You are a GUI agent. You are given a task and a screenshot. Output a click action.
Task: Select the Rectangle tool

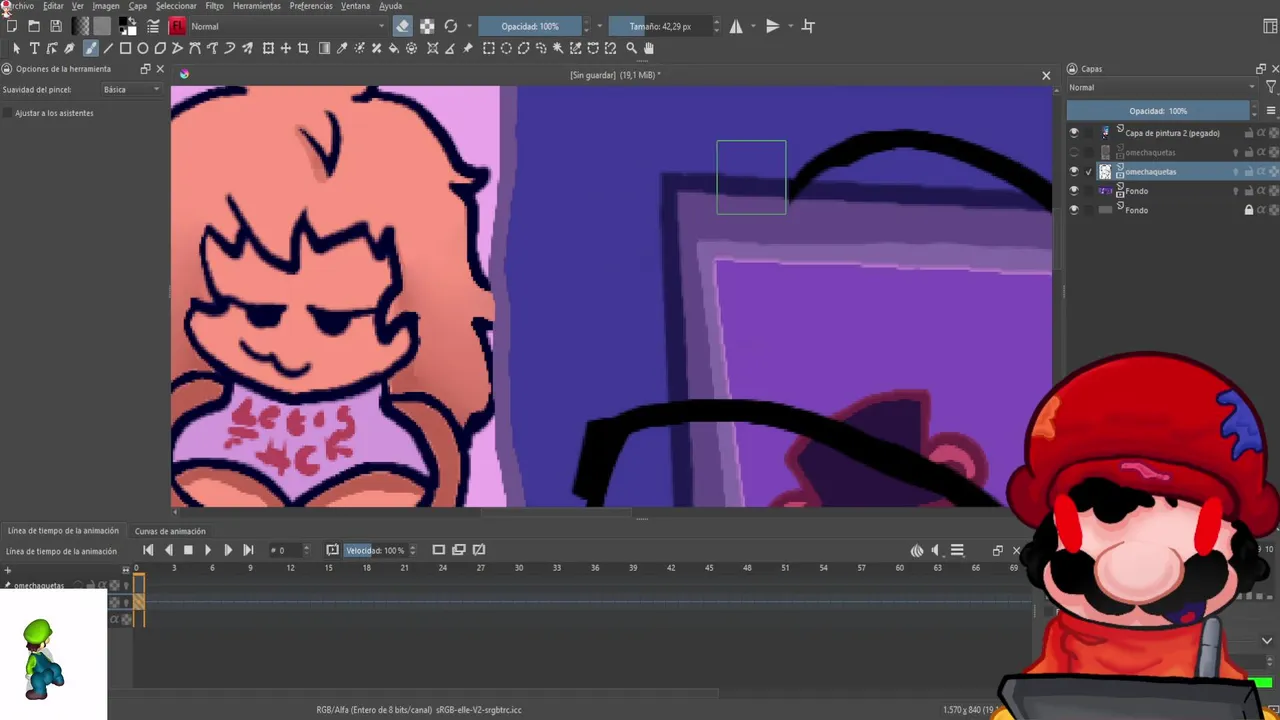coord(125,48)
